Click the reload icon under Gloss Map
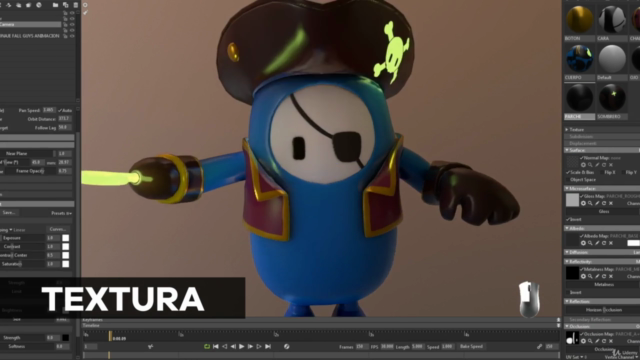Viewport: 640px width, 360px height. click(x=604, y=203)
